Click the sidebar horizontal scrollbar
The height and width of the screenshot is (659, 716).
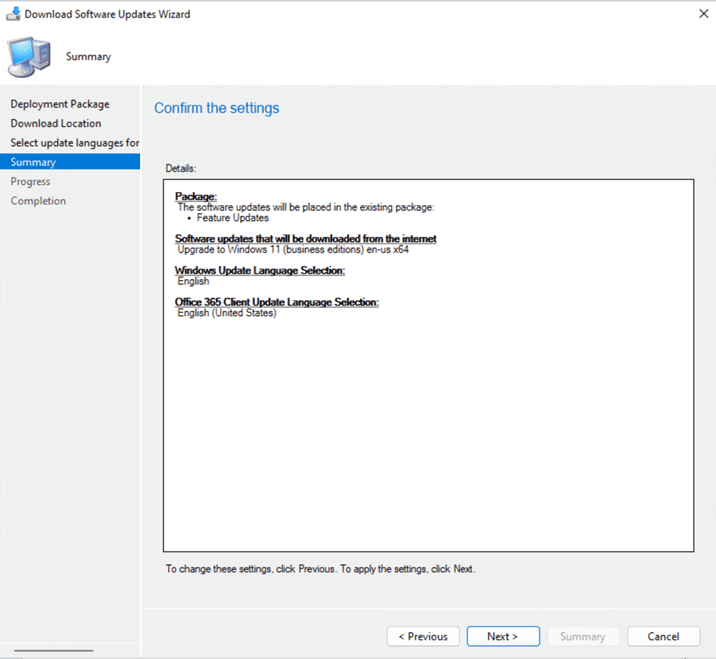(55, 651)
